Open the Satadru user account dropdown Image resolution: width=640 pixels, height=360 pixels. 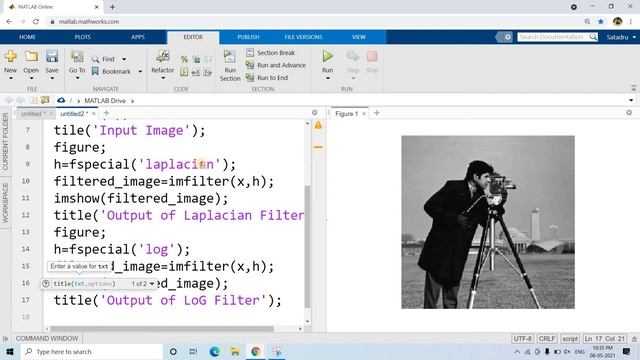coord(621,37)
